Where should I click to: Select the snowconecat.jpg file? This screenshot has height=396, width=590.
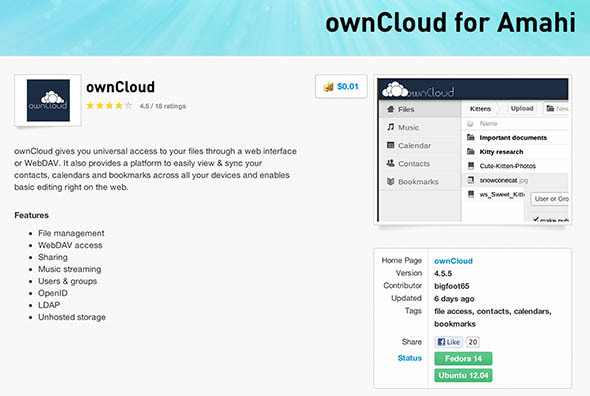tap(504, 180)
